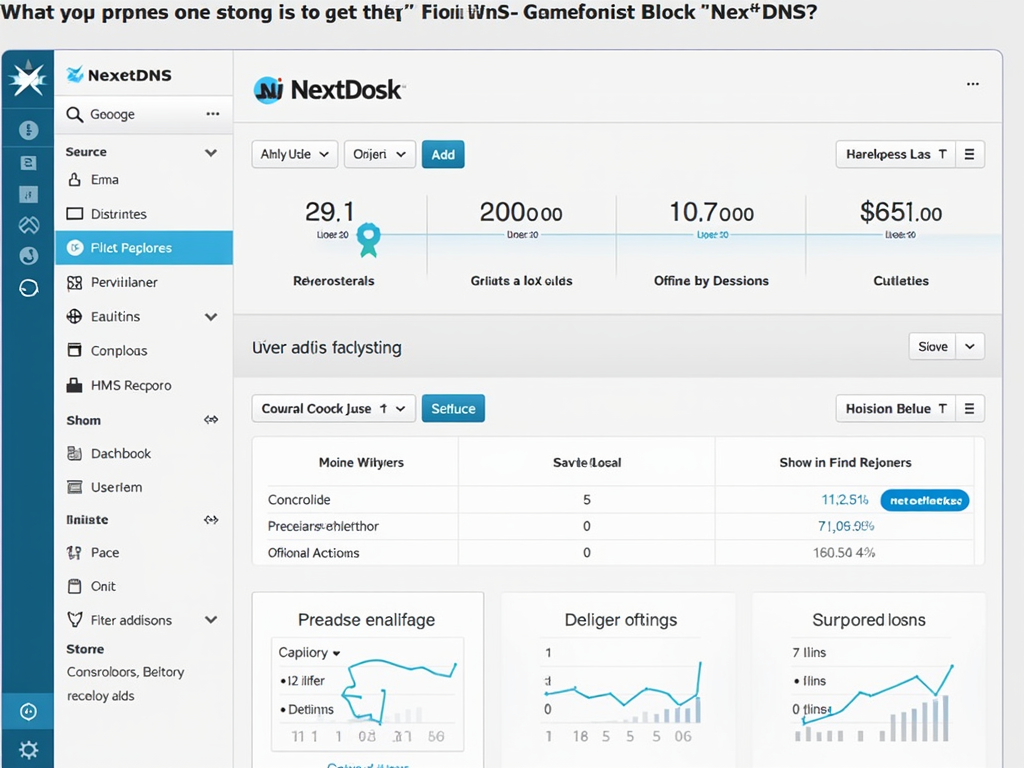Click the 10.7000 Offine by Dessions stat
1024x768 pixels.
(711, 242)
